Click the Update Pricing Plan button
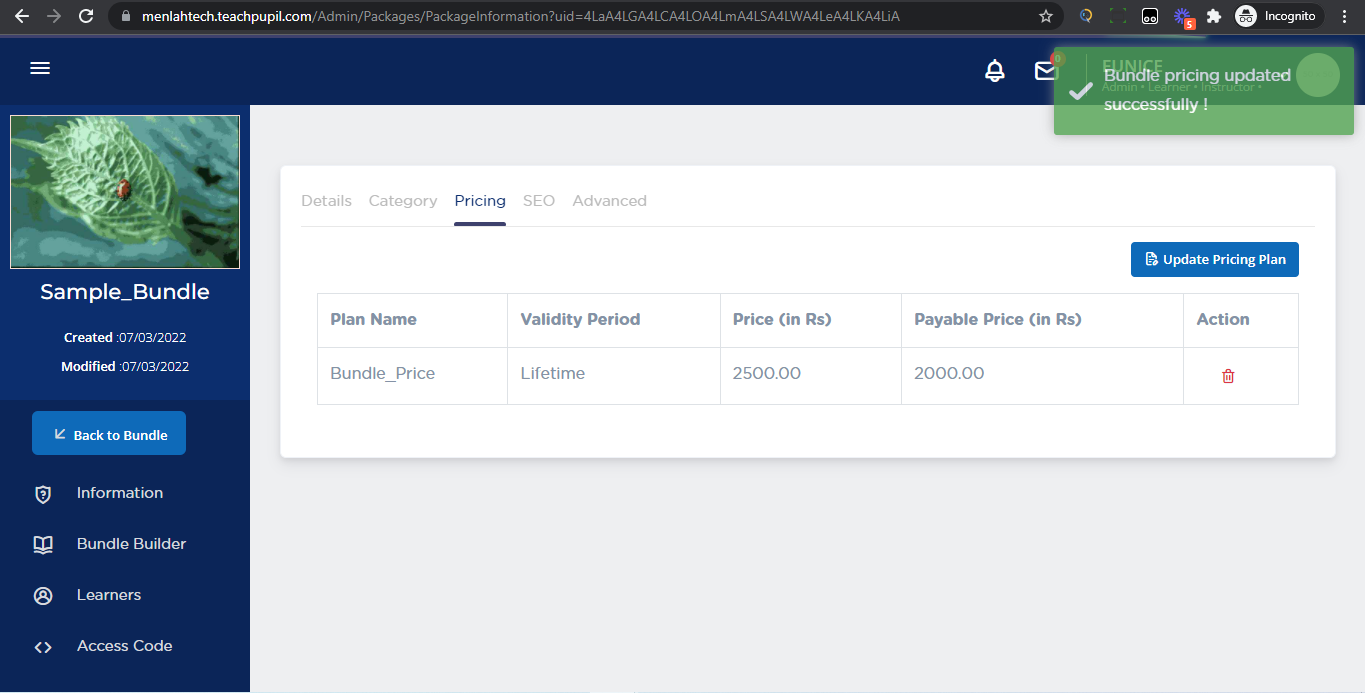 click(x=1214, y=259)
